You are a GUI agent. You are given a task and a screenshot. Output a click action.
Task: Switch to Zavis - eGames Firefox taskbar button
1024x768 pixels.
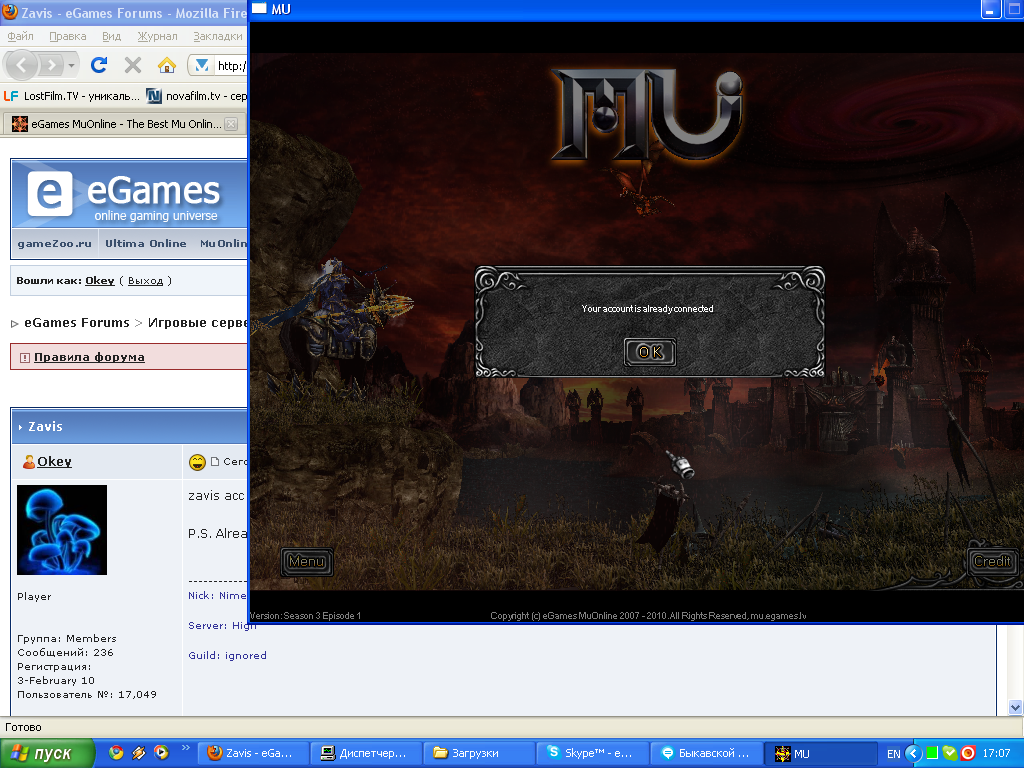[x=251, y=753]
